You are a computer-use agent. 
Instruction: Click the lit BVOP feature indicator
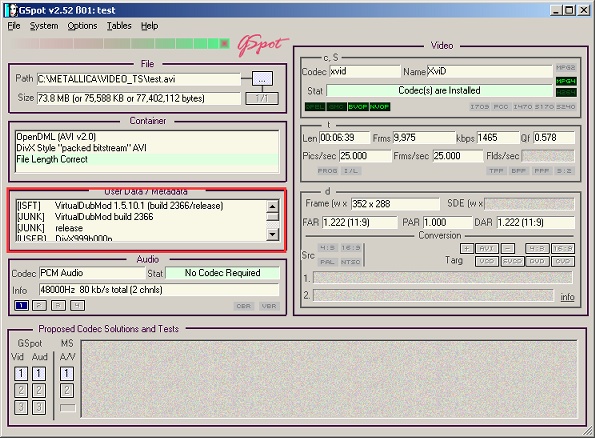pos(358,107)
